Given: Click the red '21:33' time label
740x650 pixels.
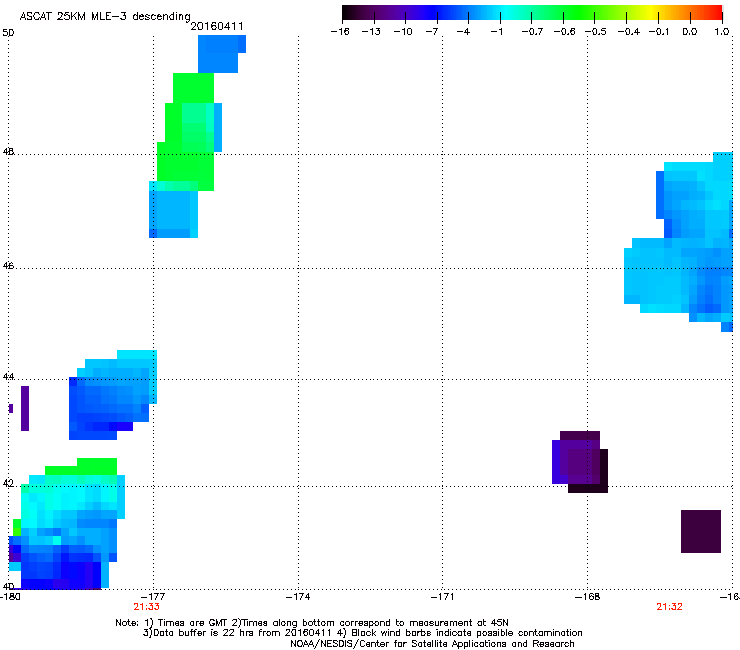Looking at the screenshot, I should click(x=146, y=607).
